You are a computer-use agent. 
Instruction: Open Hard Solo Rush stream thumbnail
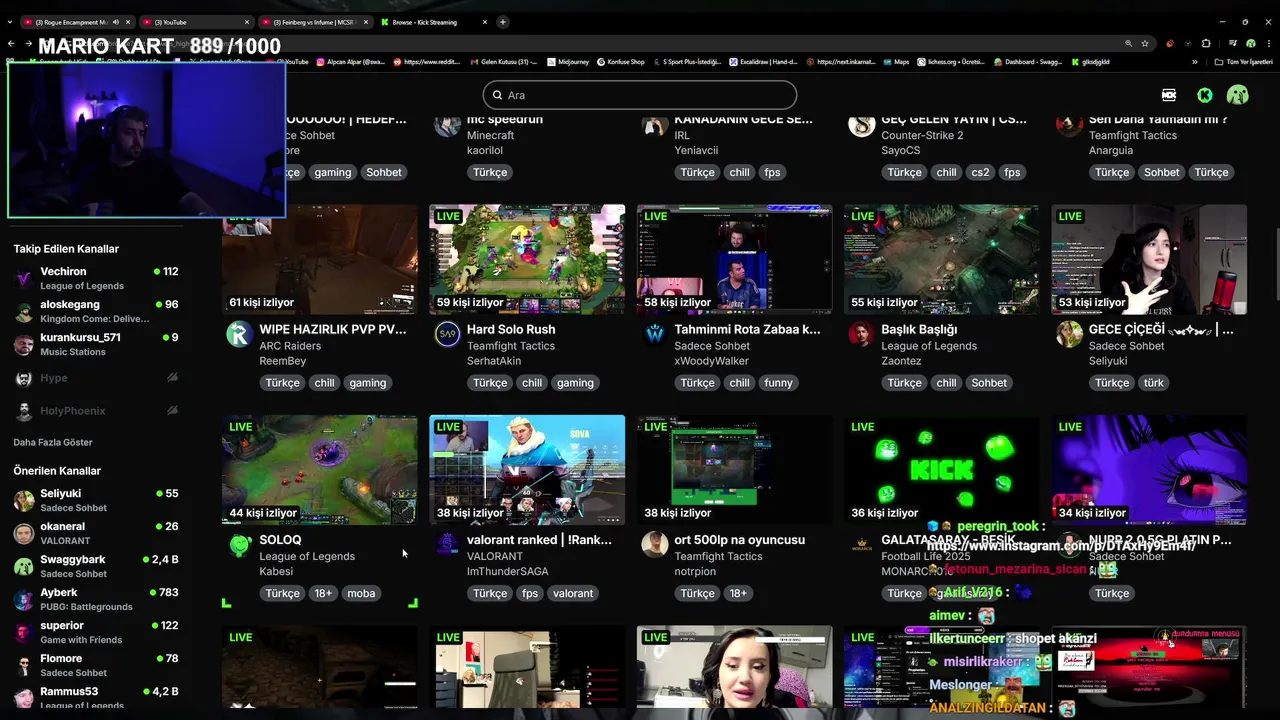pyautogui.click(x=527, y=260)
